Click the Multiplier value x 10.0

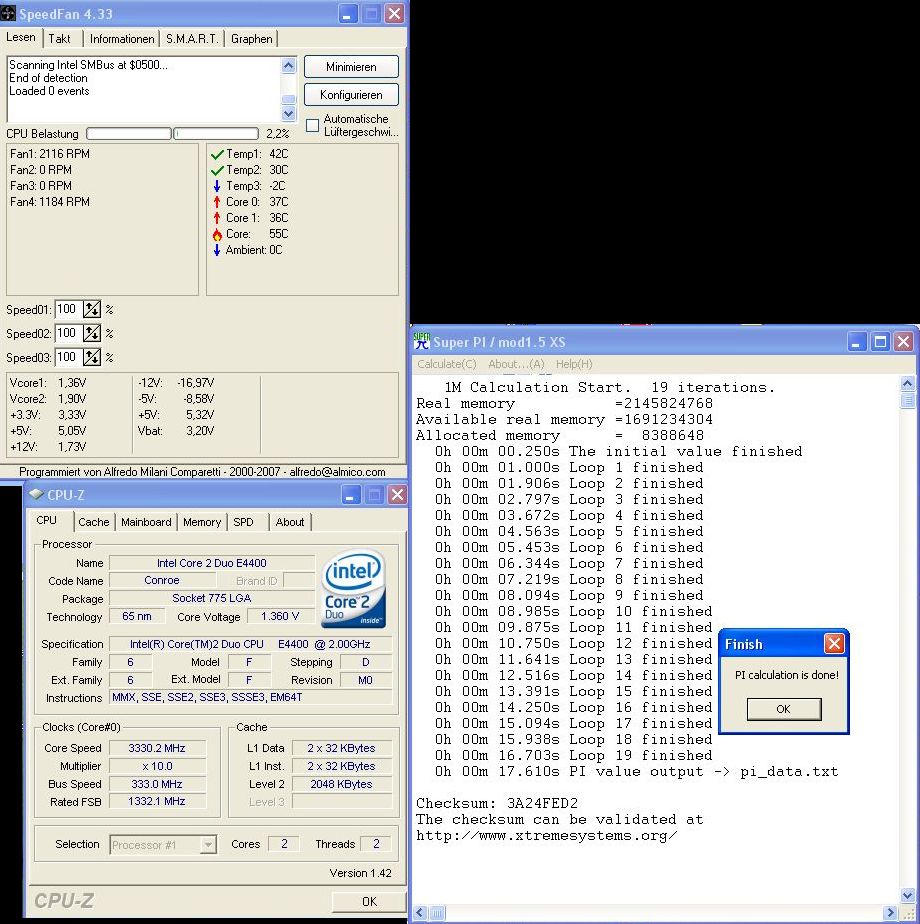coord(157,766)
